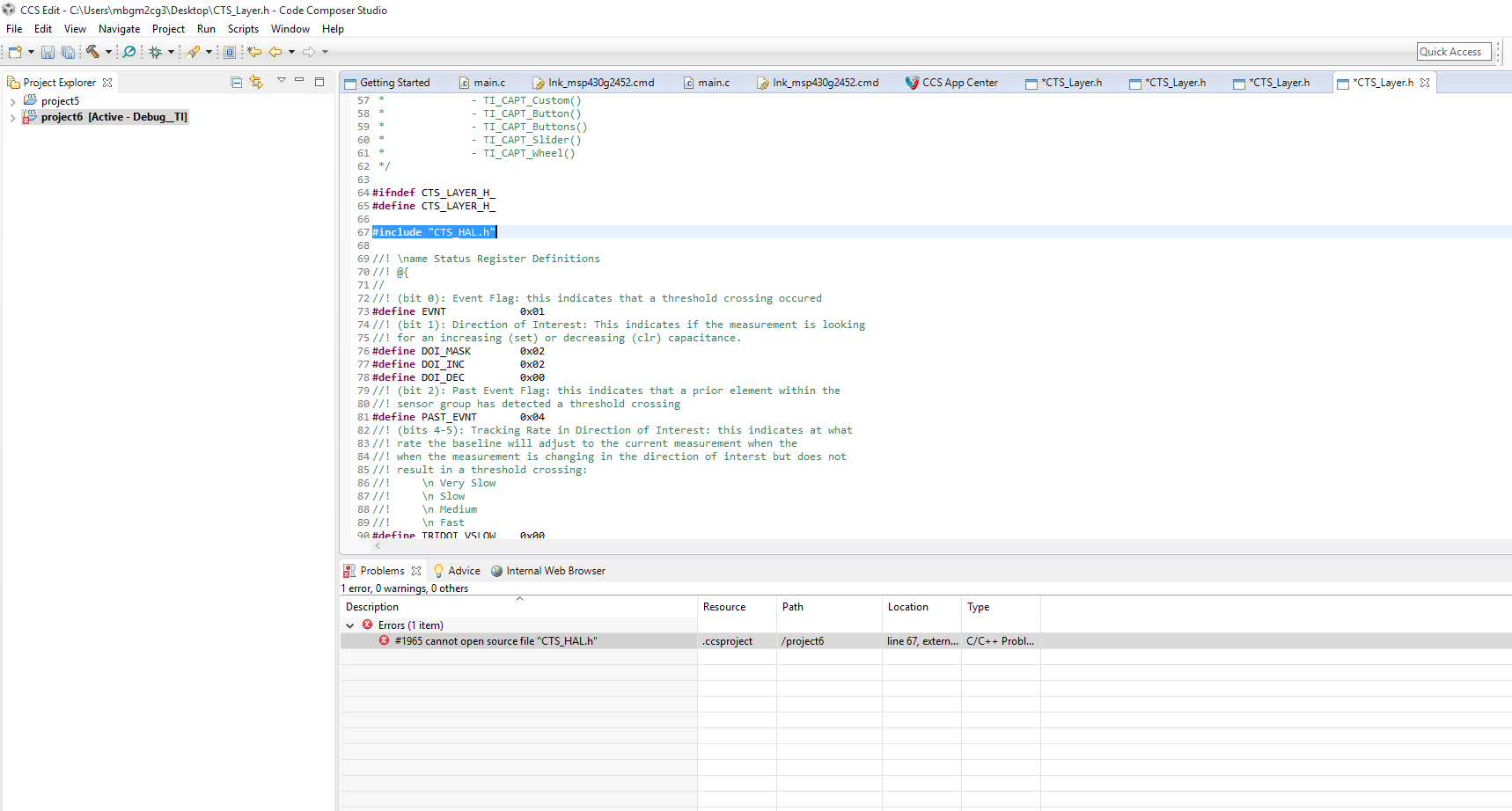
Task: Click the Build hammer icon
Action: pos(92,52)
